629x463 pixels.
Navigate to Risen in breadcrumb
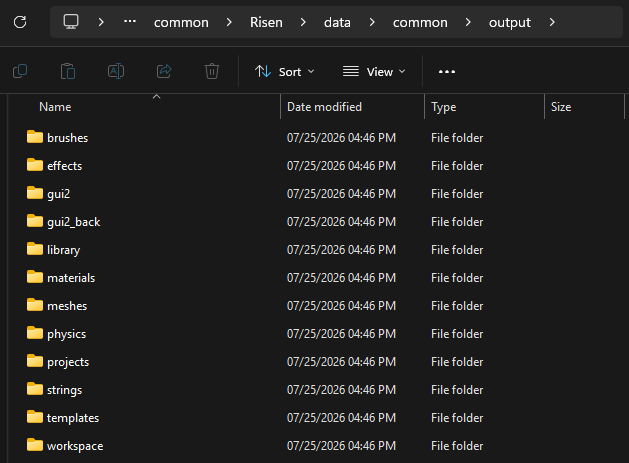tap(266, 22)
